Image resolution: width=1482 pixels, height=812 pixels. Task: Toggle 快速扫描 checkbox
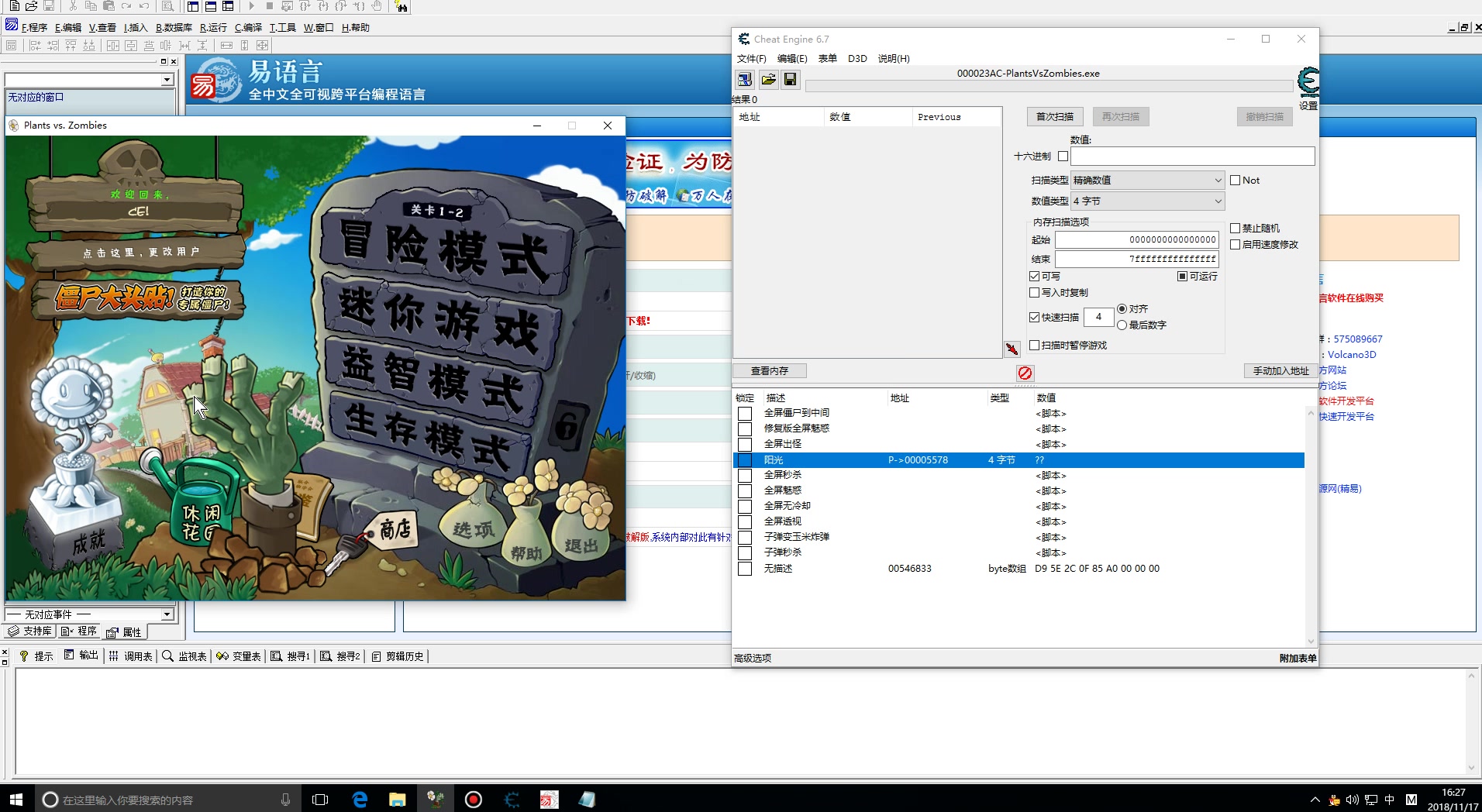point(1034,318)
